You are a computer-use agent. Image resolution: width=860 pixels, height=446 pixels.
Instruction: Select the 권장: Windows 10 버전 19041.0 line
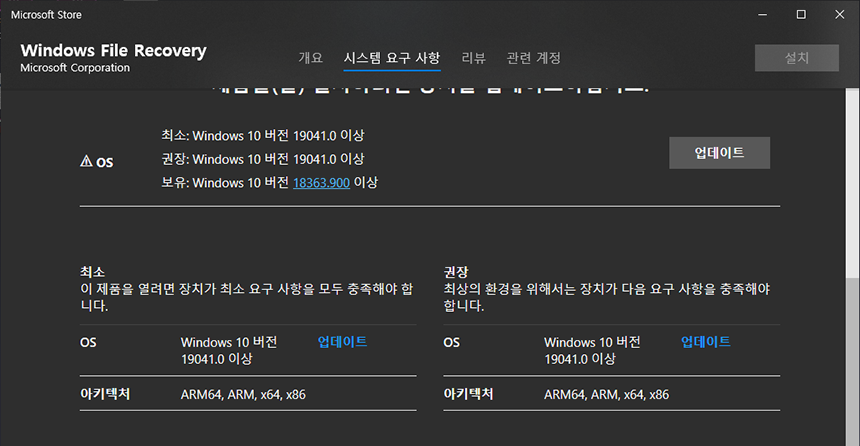(263, 159)
